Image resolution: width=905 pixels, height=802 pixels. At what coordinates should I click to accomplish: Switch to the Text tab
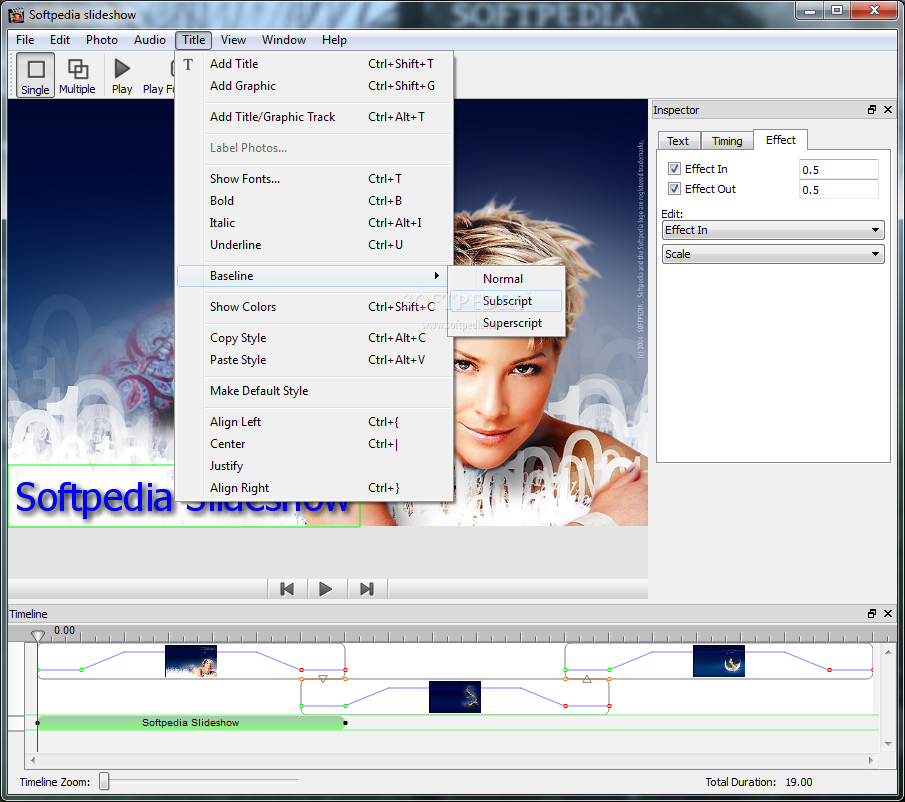pos(678,141)
